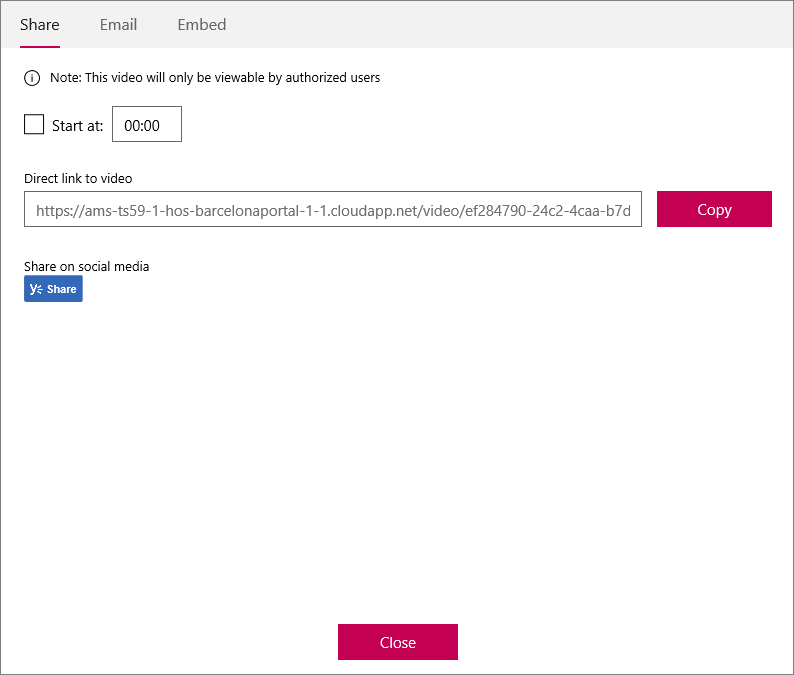
Task: Open the Embed tab
Action: (x=202, y=25)
